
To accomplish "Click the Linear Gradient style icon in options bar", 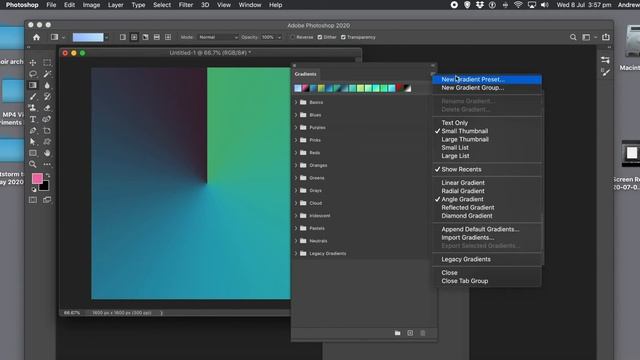I will (122, 37).
